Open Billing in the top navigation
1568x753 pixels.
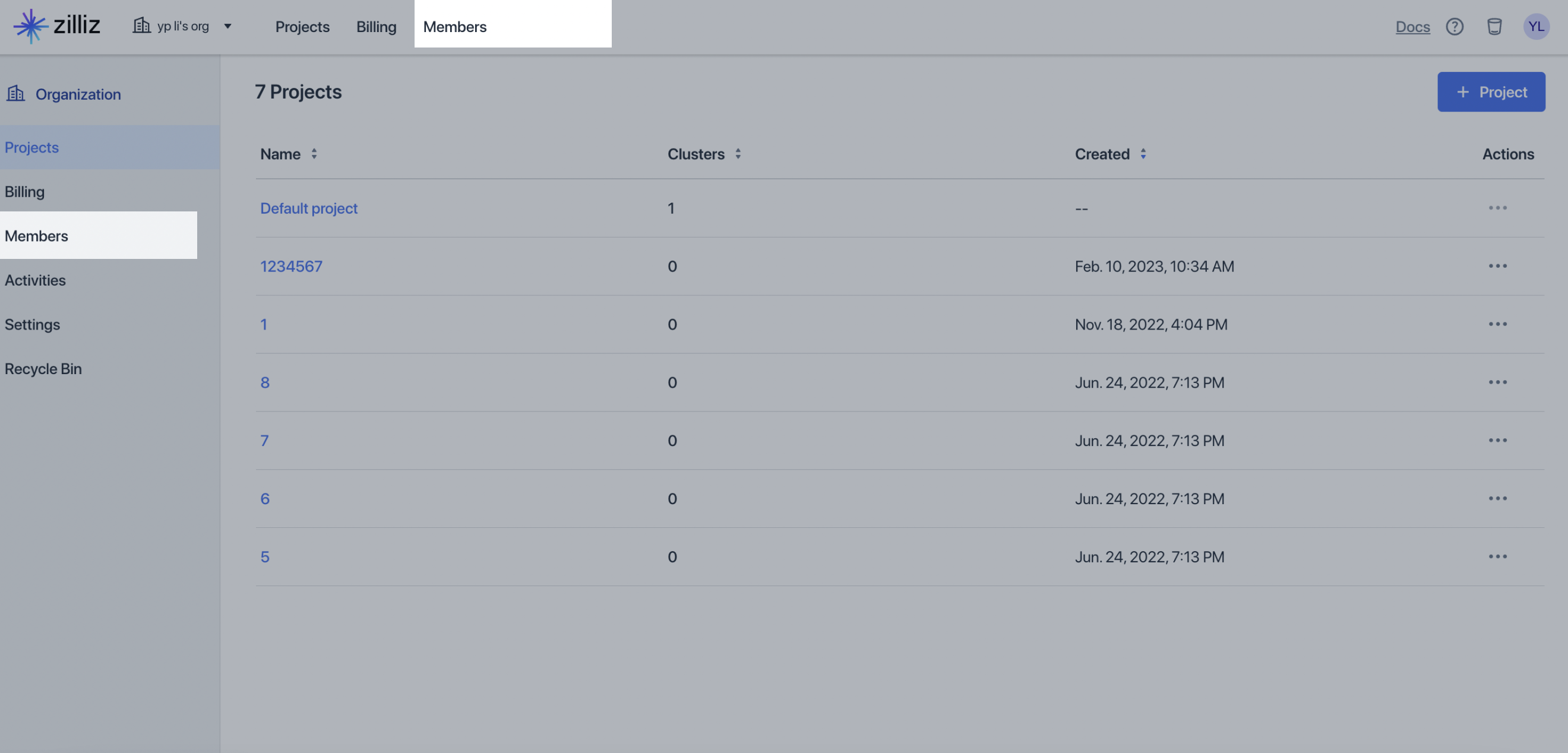[376, 27]
